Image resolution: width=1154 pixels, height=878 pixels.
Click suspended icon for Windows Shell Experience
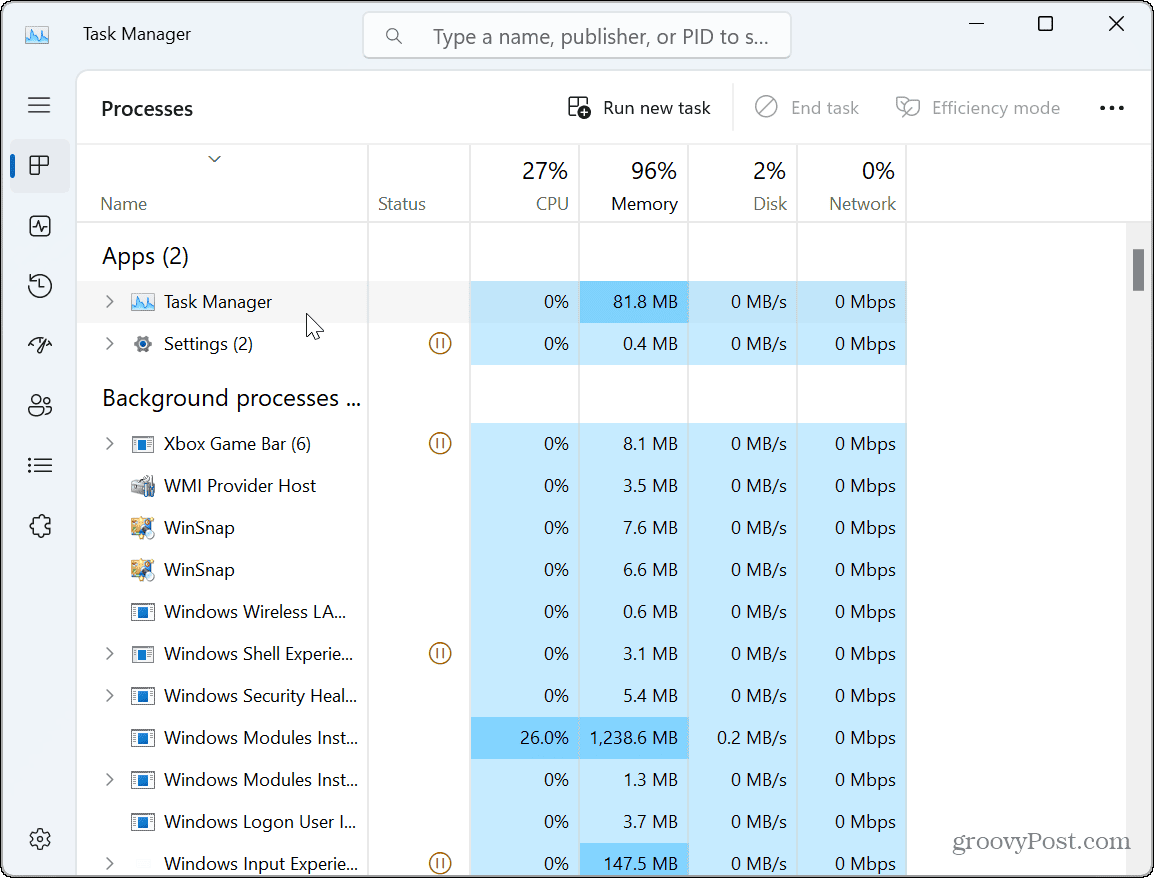(440, 653)
